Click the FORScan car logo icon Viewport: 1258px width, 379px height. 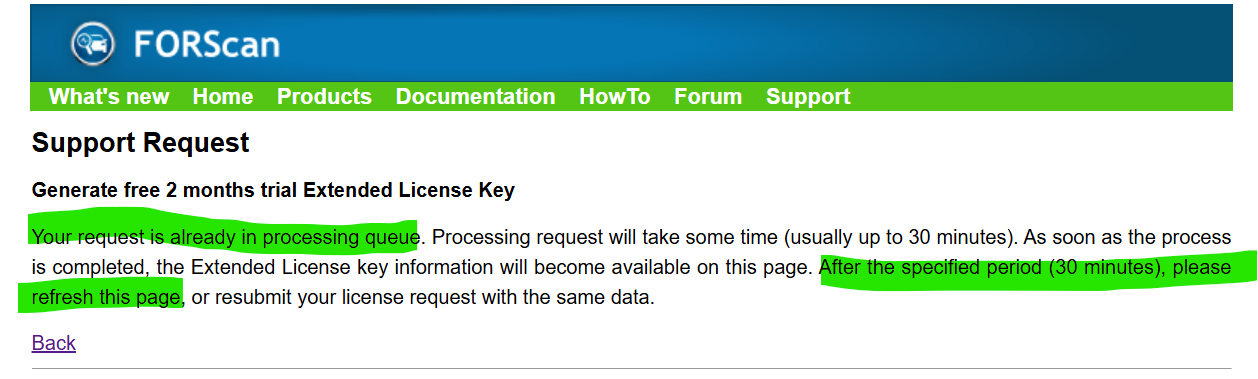tap(94, 44)
